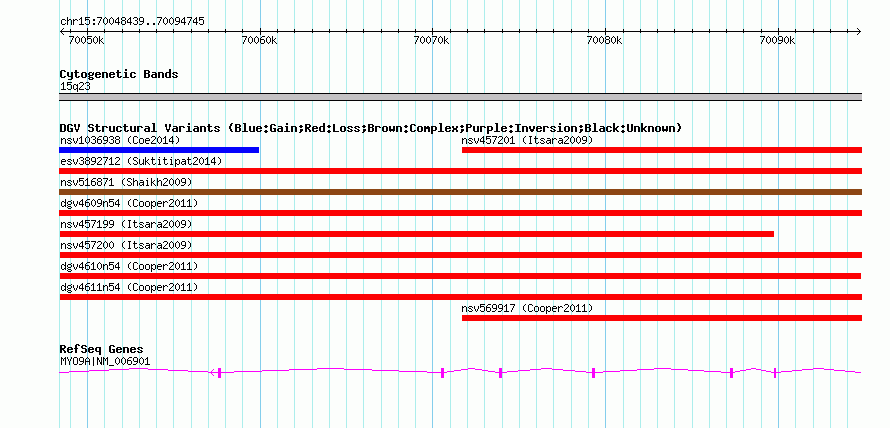Select the esv3892712 (Suktitipat2014) label

141,161
